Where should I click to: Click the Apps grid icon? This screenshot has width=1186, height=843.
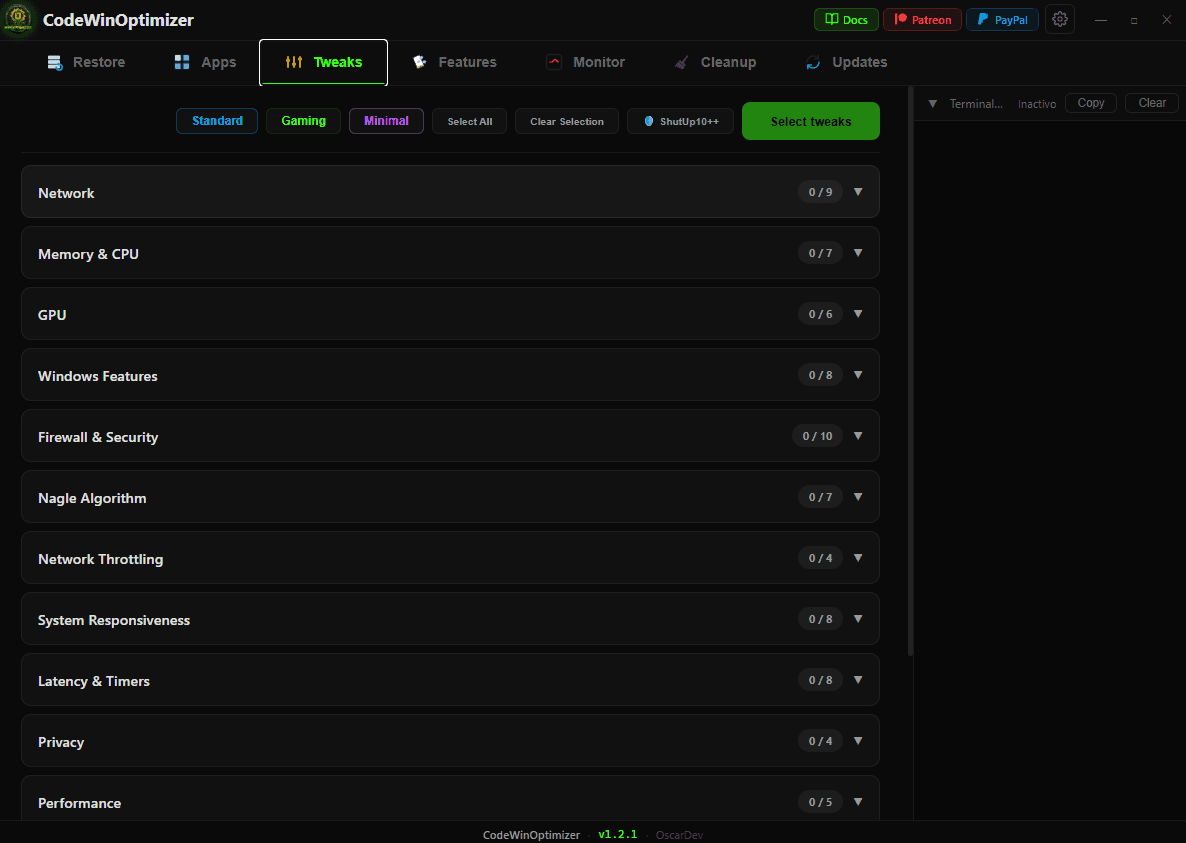[182, 62]
